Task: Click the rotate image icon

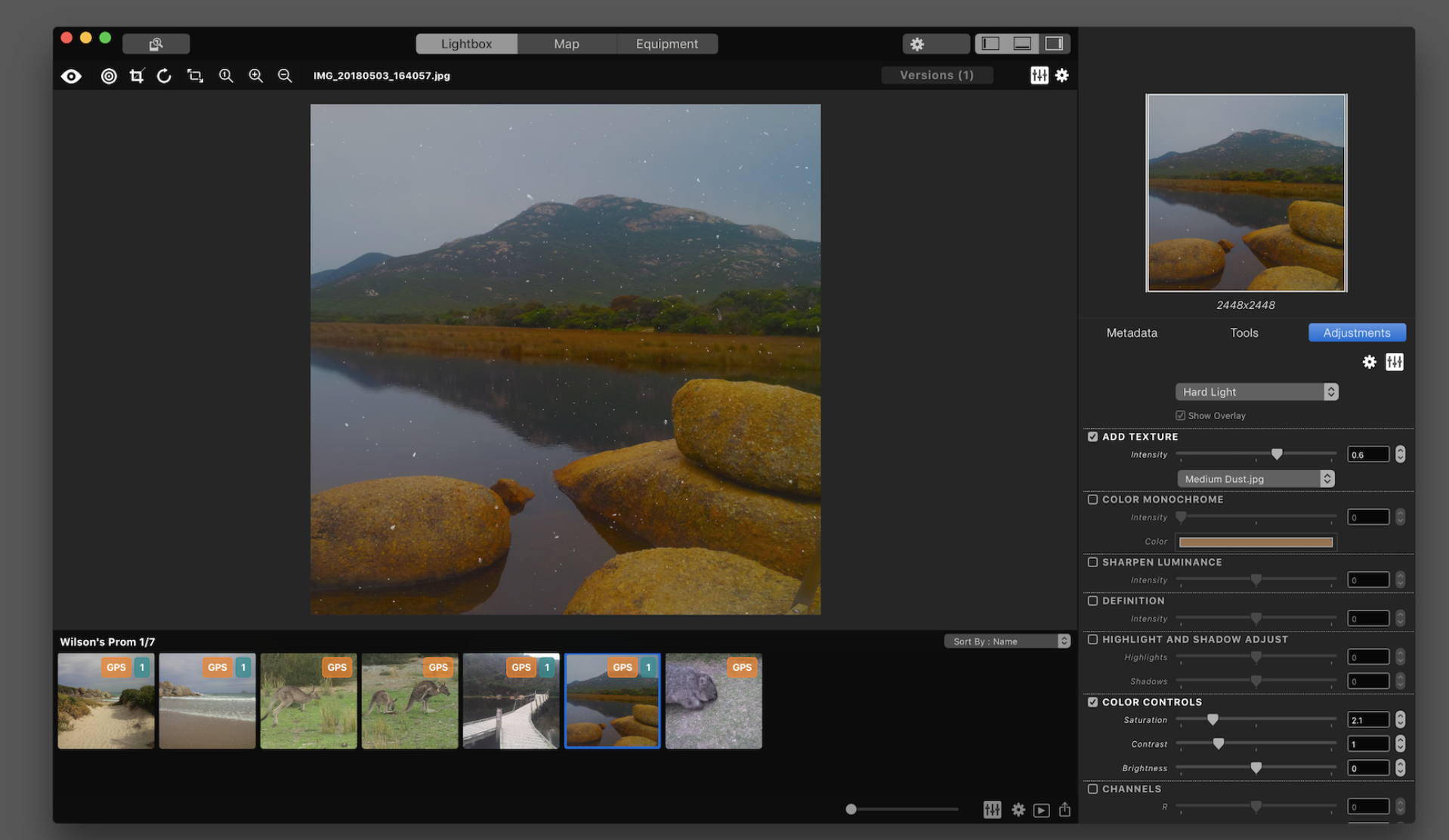Action: (x=164, y=76)
